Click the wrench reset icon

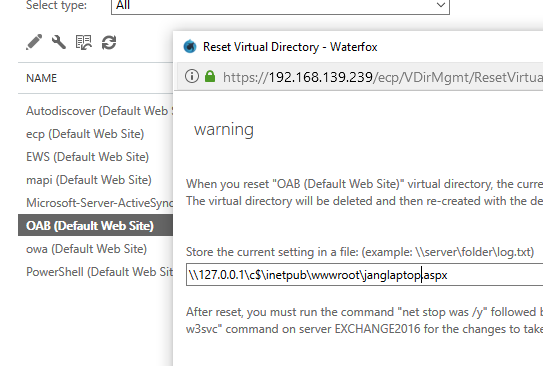(x=59, y=42)
